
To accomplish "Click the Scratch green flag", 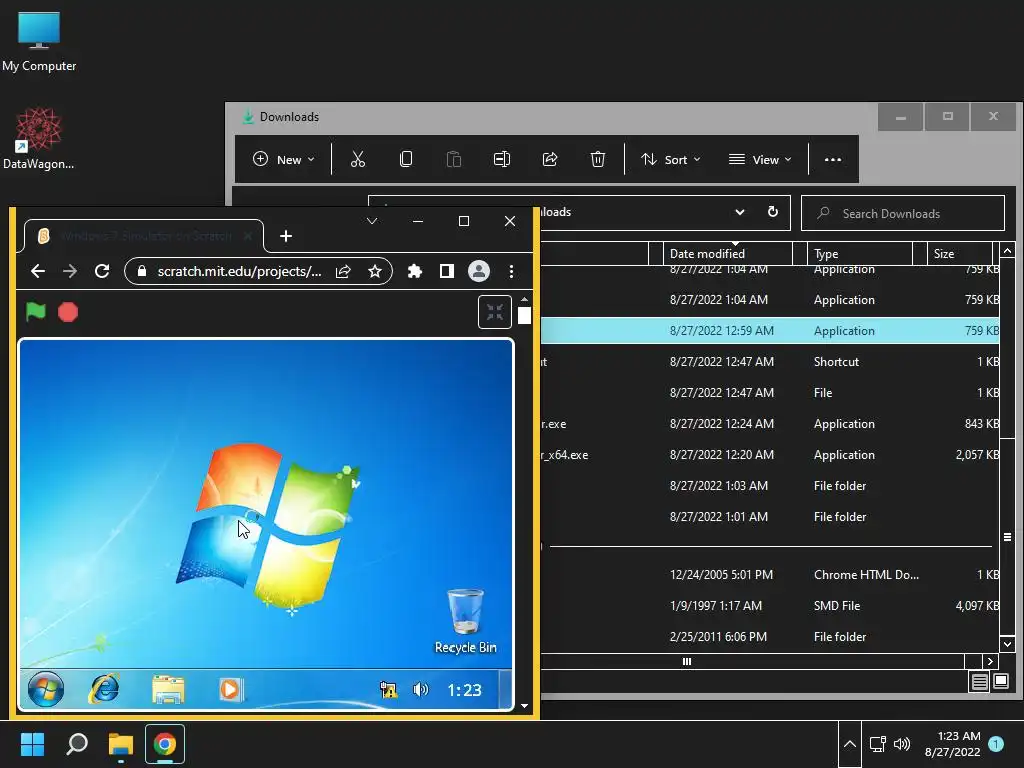I will pos(36,312).
